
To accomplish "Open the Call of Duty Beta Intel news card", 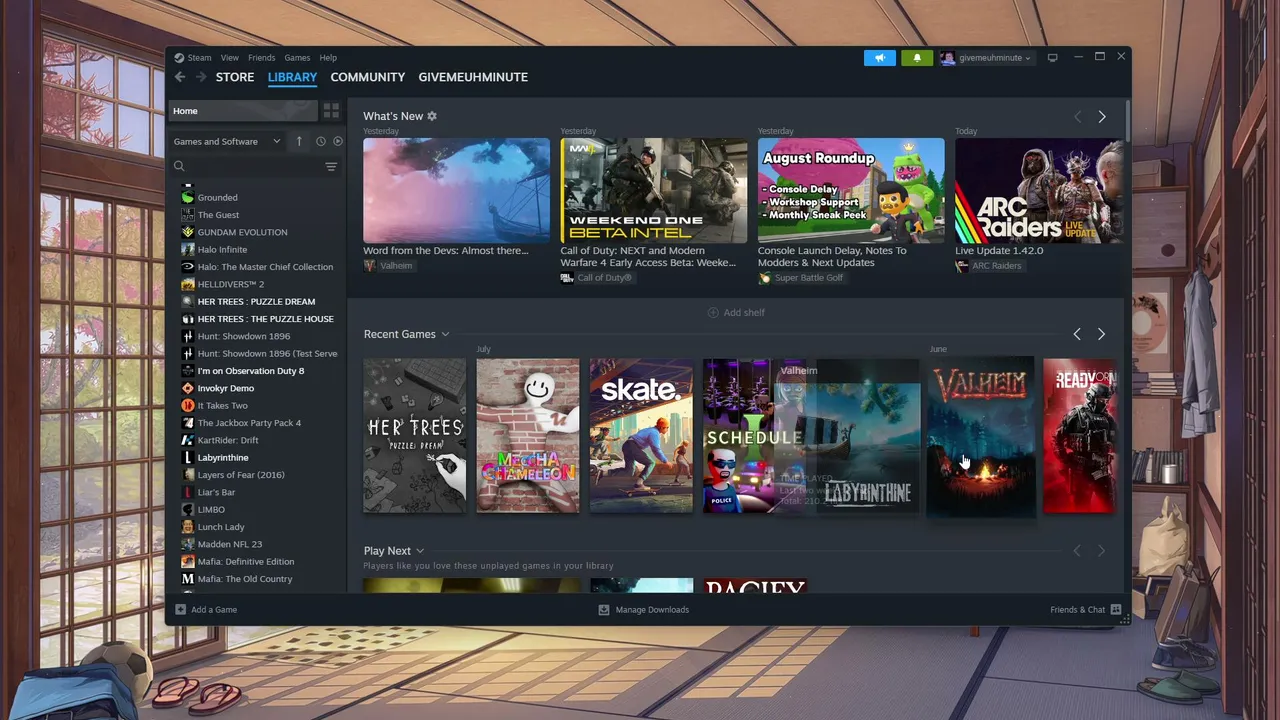I will click(654, 190).
